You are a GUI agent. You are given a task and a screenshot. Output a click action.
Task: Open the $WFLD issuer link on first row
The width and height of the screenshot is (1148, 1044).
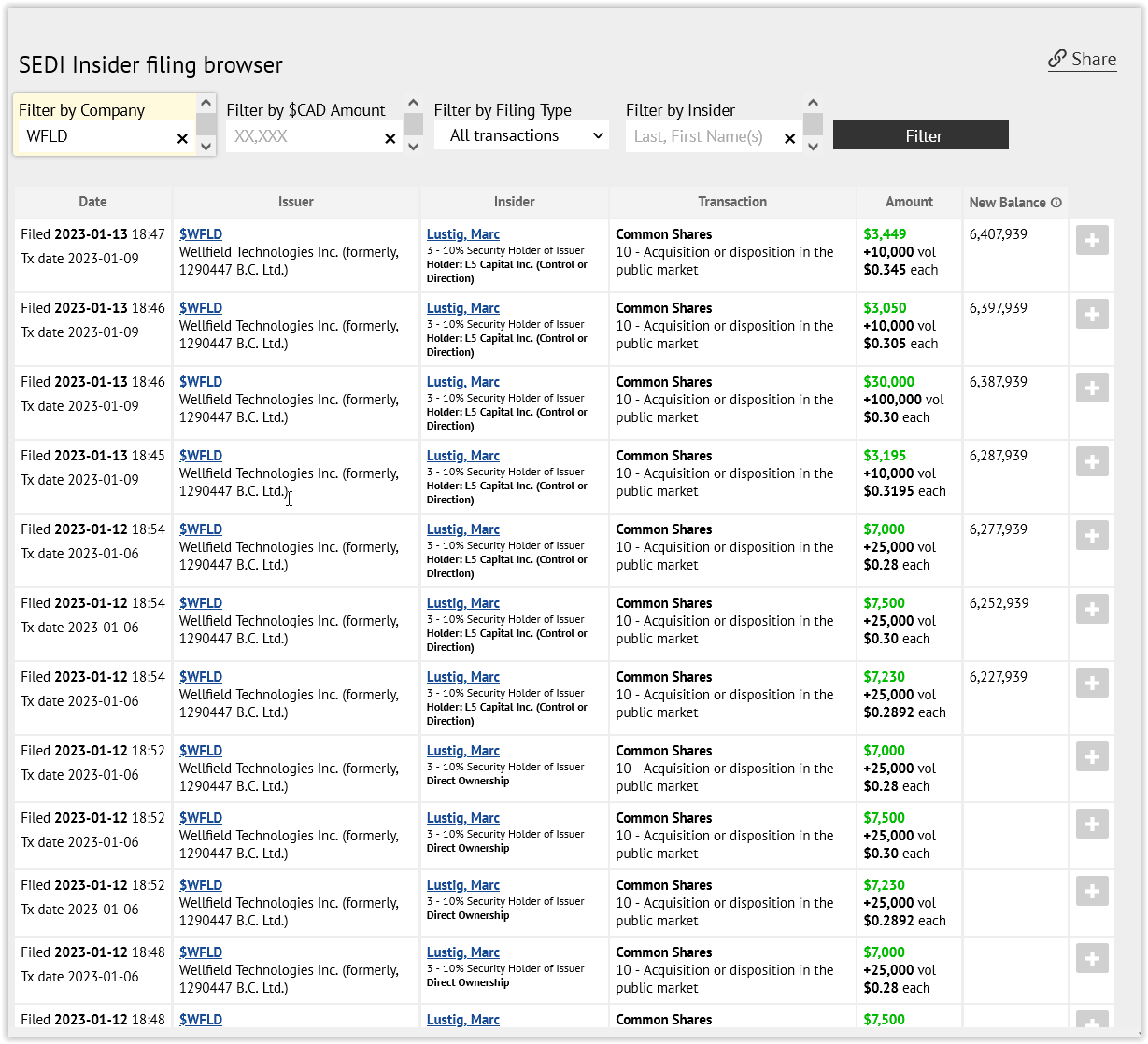pyautogui.click(x=201, y=233)
